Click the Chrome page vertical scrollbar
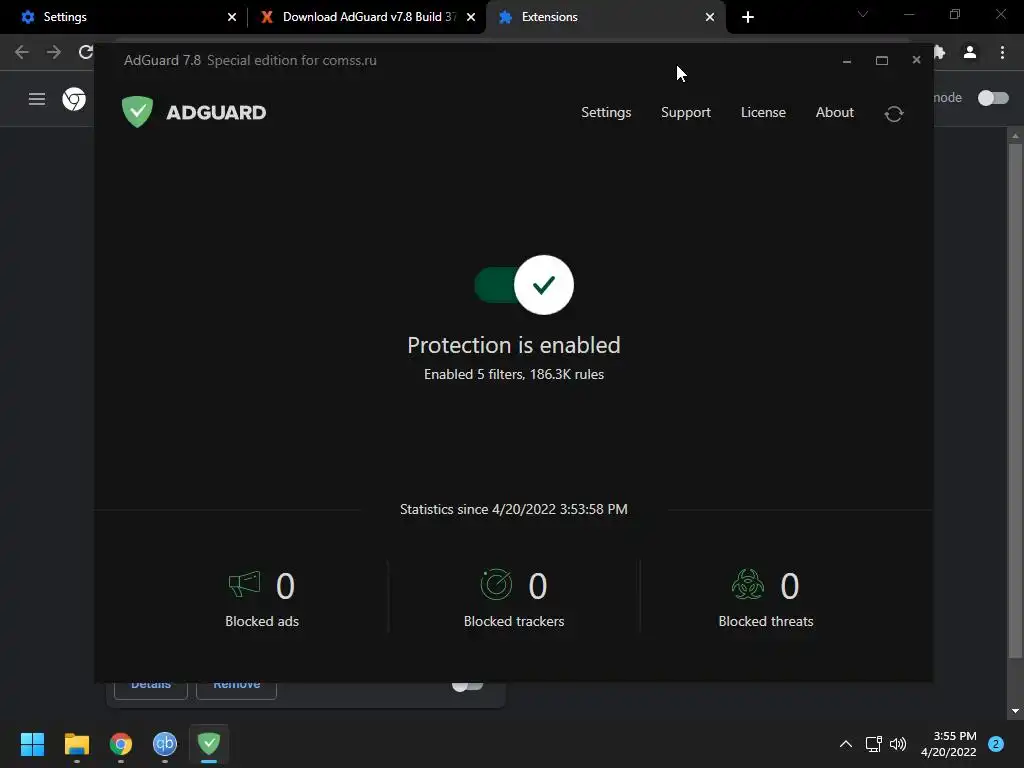 pos(1015,401)
